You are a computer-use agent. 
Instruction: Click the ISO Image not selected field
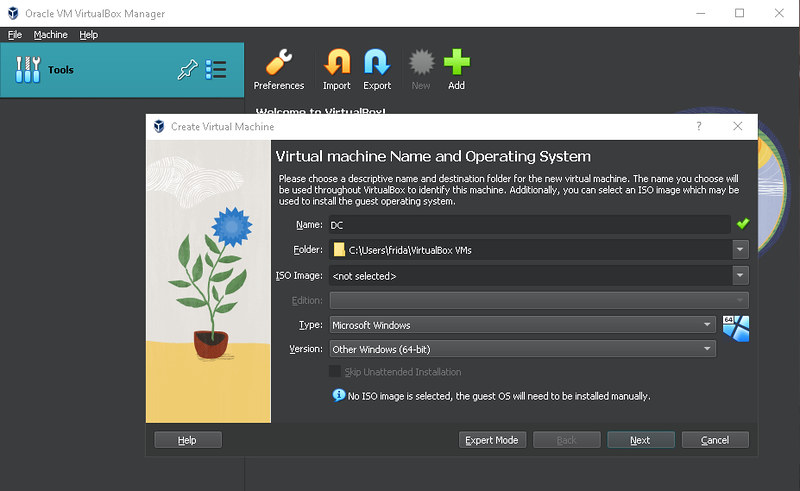tap(531, 276)
